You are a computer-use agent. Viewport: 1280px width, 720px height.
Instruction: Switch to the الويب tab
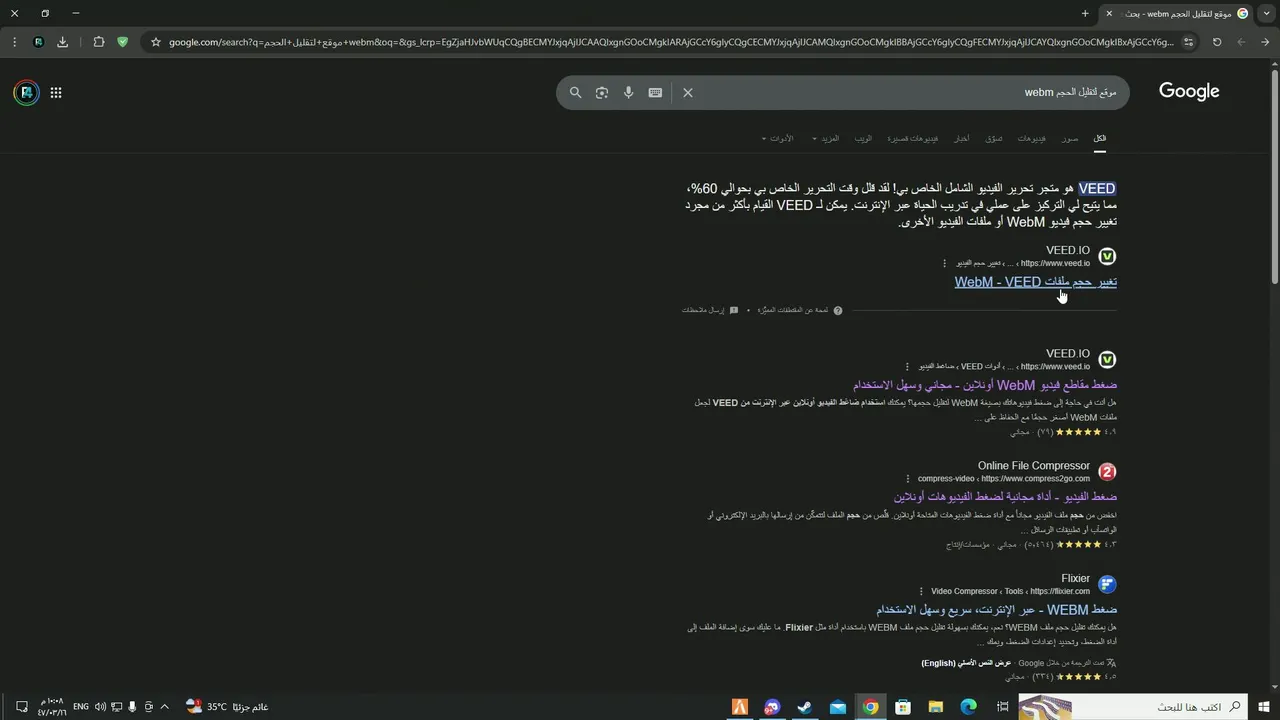point(863,138)
